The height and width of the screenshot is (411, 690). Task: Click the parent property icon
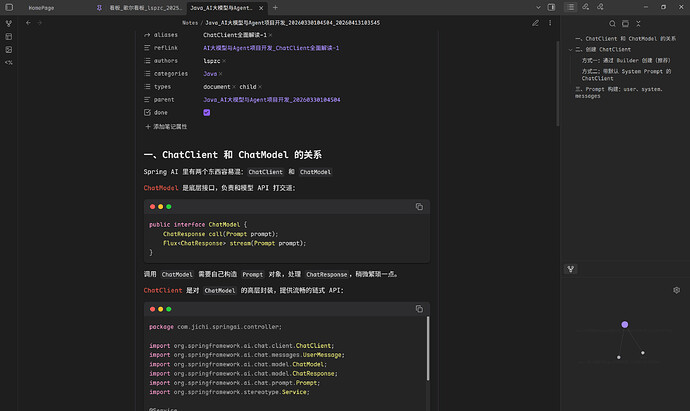pos(147,100)
